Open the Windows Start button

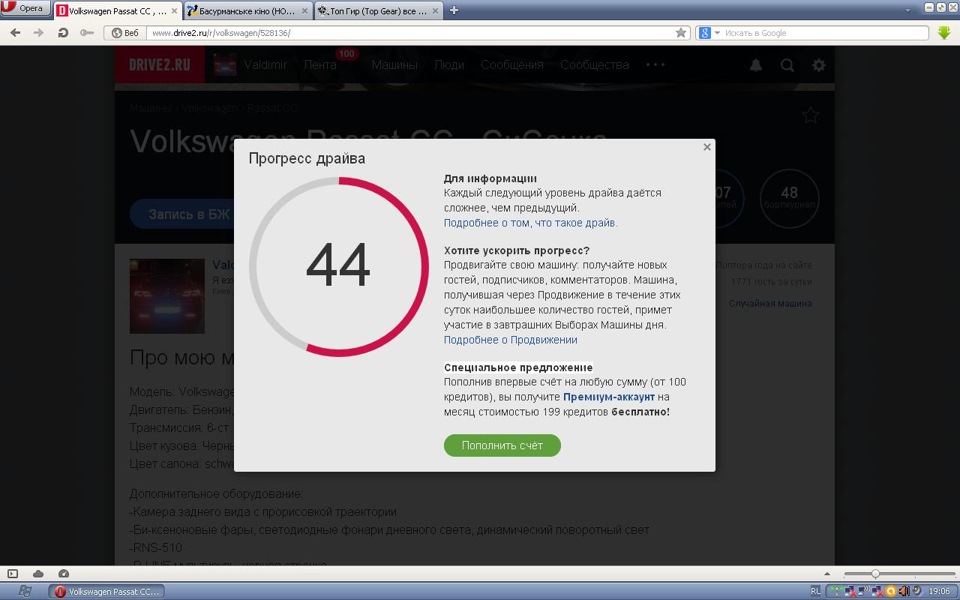point(24,591)
